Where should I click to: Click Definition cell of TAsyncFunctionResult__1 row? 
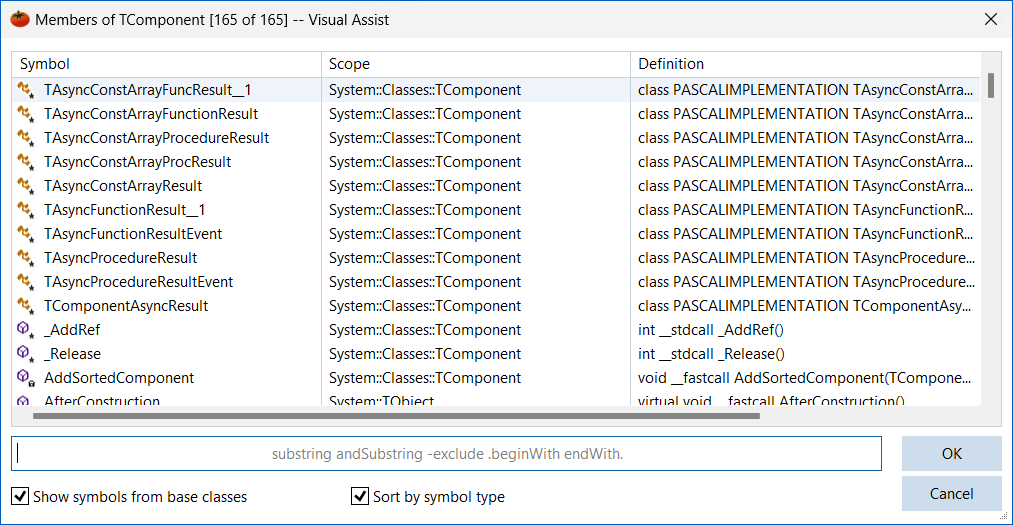point(805,209)
